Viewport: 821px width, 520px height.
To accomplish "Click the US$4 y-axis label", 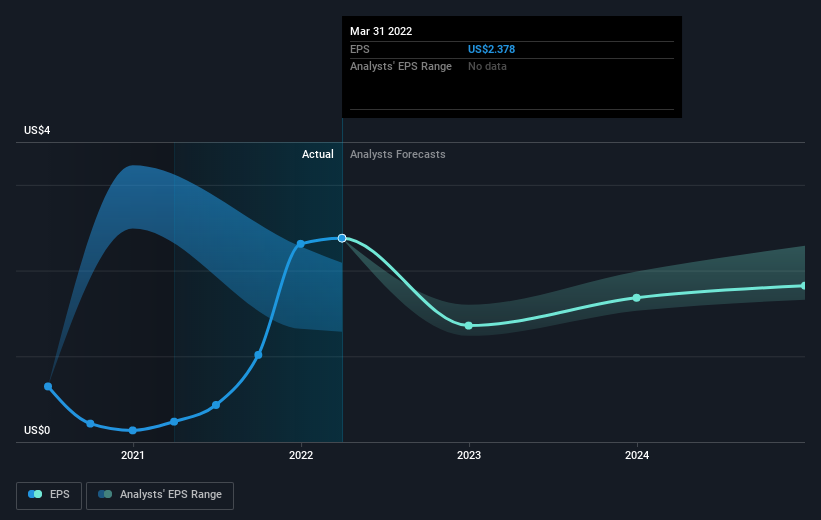I will [x=37, y=130].
